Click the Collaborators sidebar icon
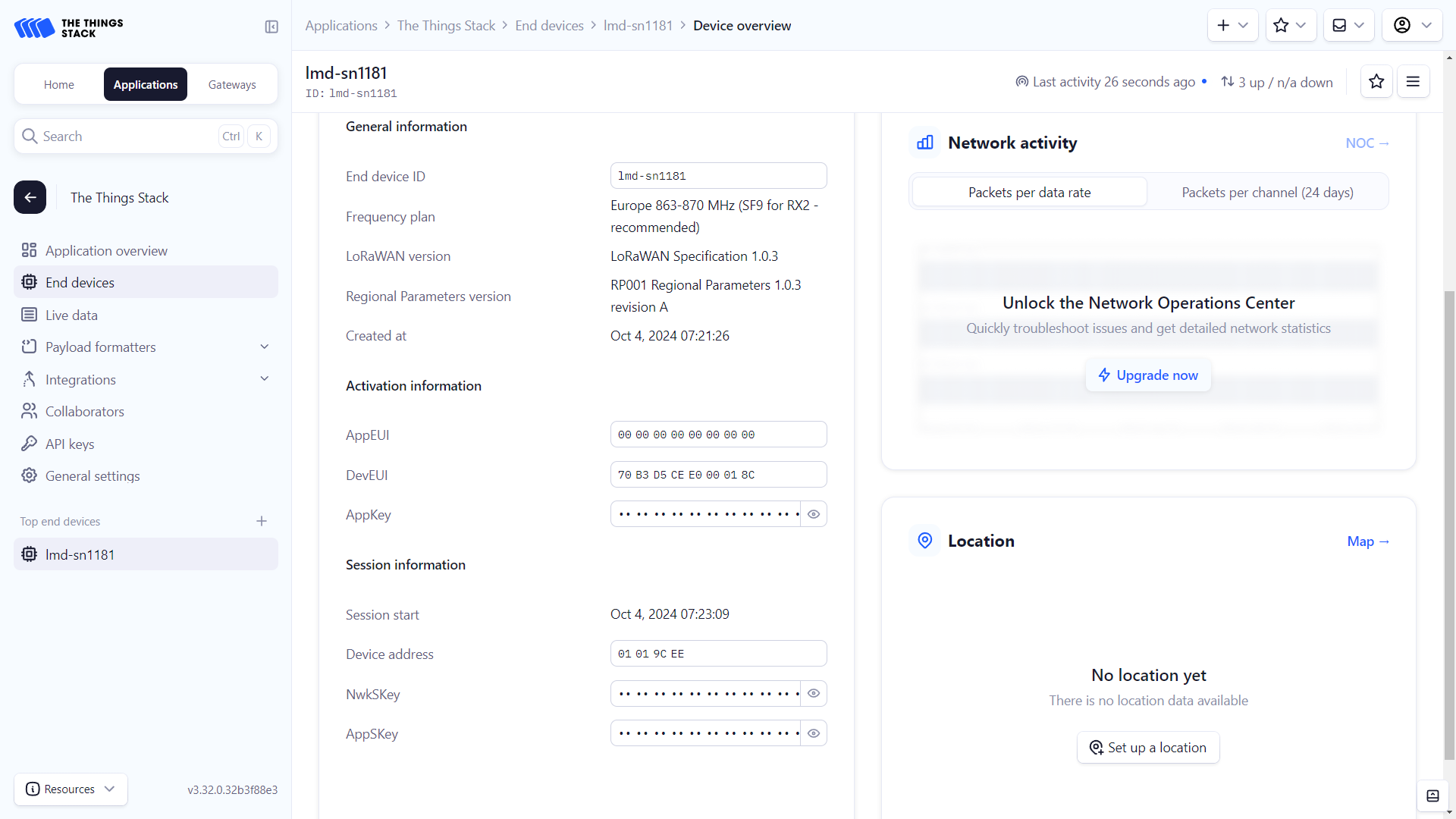 coord(29,411)
